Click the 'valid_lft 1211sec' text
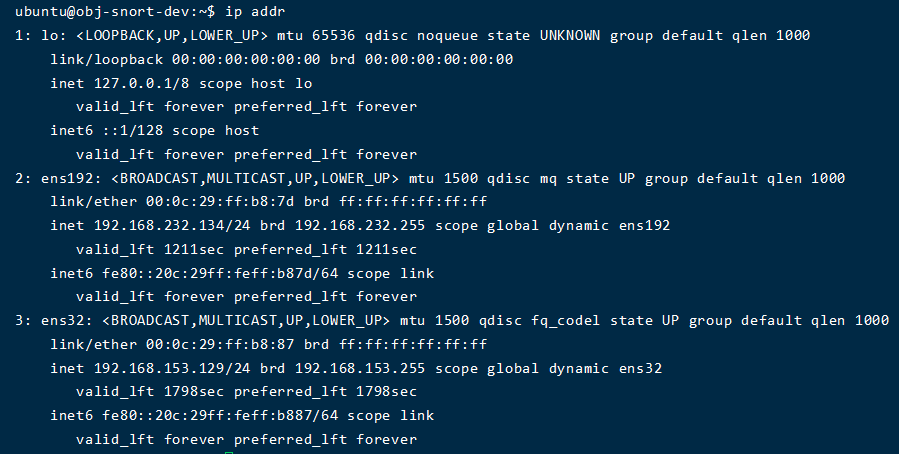 pos(150,249)
